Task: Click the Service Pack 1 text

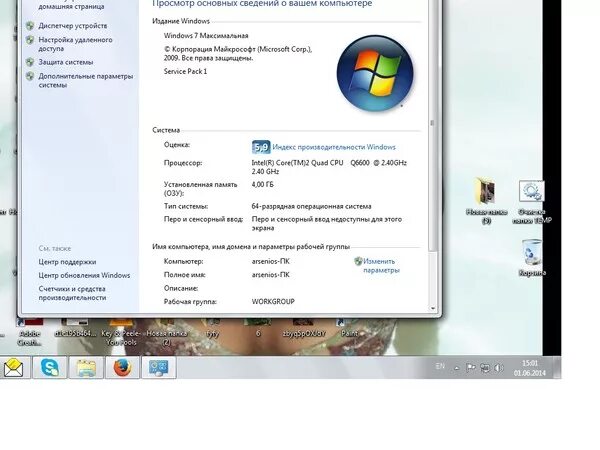Action: pyautogui.click(x=186, y=72)
